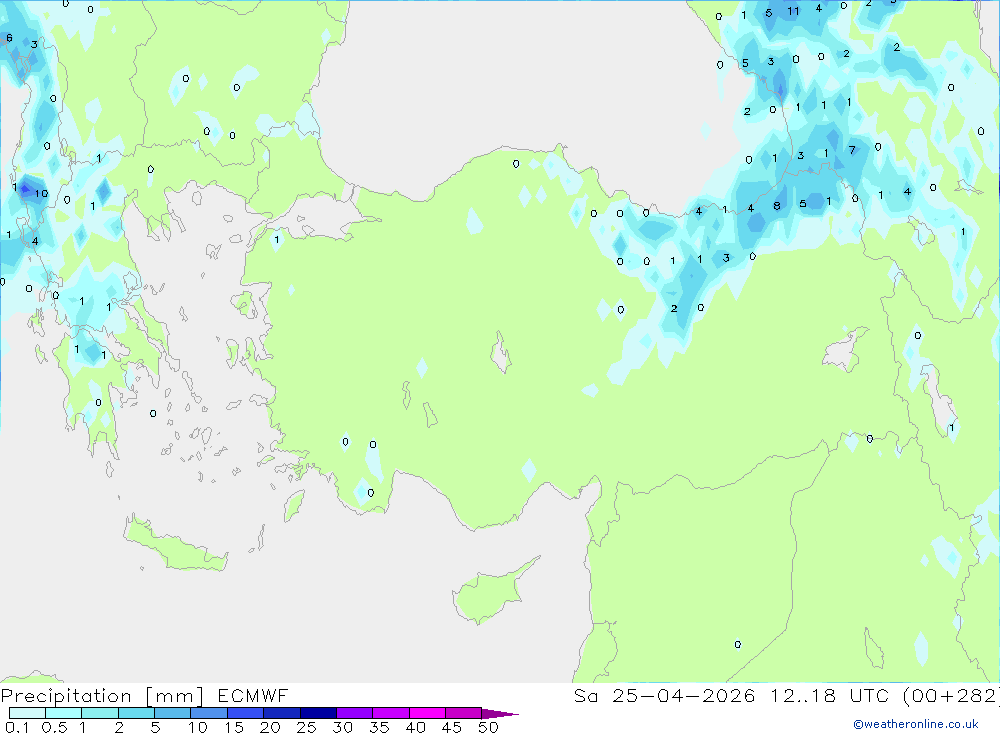This screenshot has height=733, width=1000.
Task: Pick the 15 to 20 mm legend swatch
Action: point(246,713)
